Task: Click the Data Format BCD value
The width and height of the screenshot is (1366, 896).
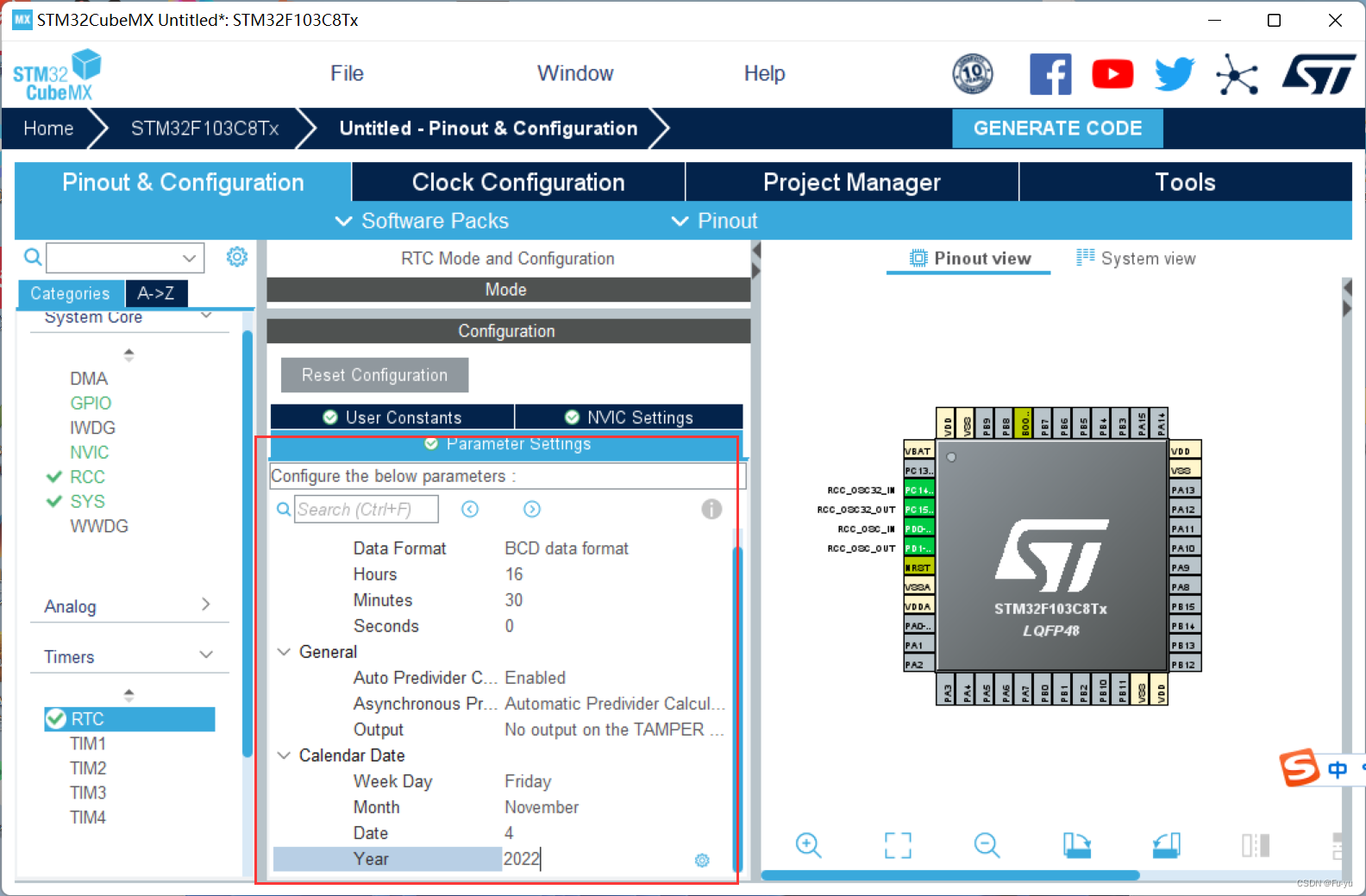Action: [x=567, y=548]
